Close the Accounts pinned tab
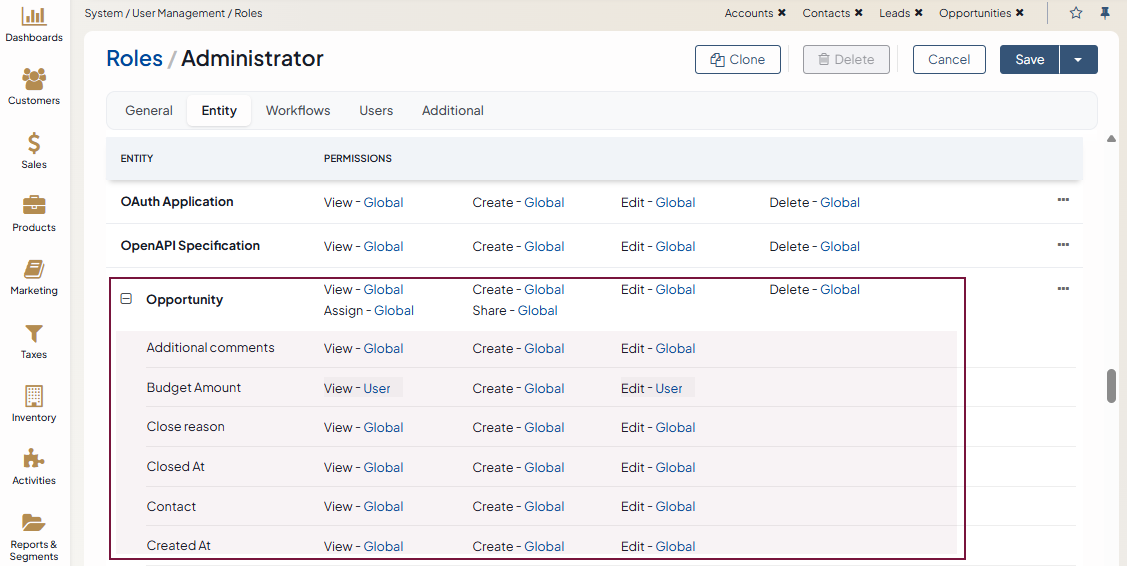 (782, 13)
